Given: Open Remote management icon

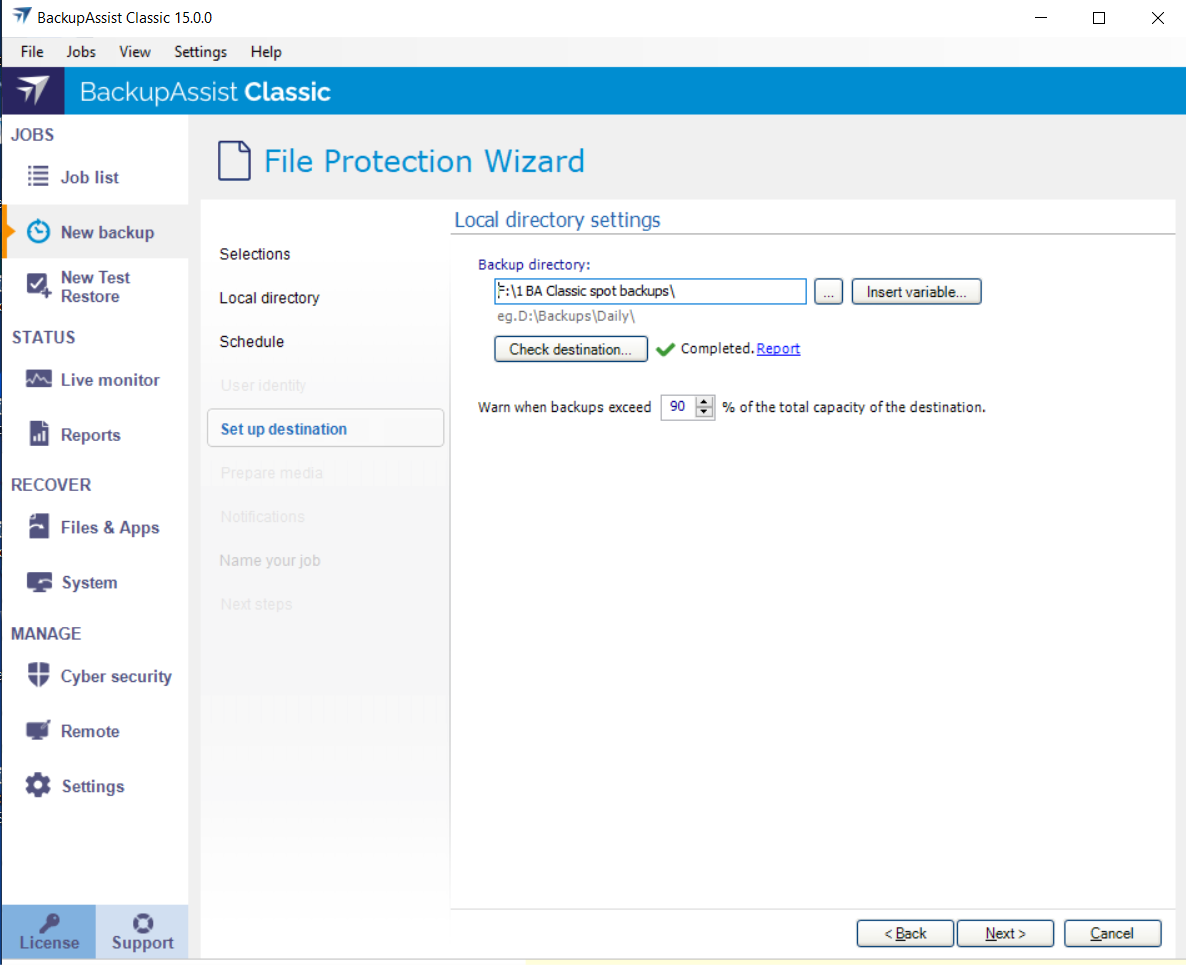Looking at the screenshot, I should click(x=38, y=731).
